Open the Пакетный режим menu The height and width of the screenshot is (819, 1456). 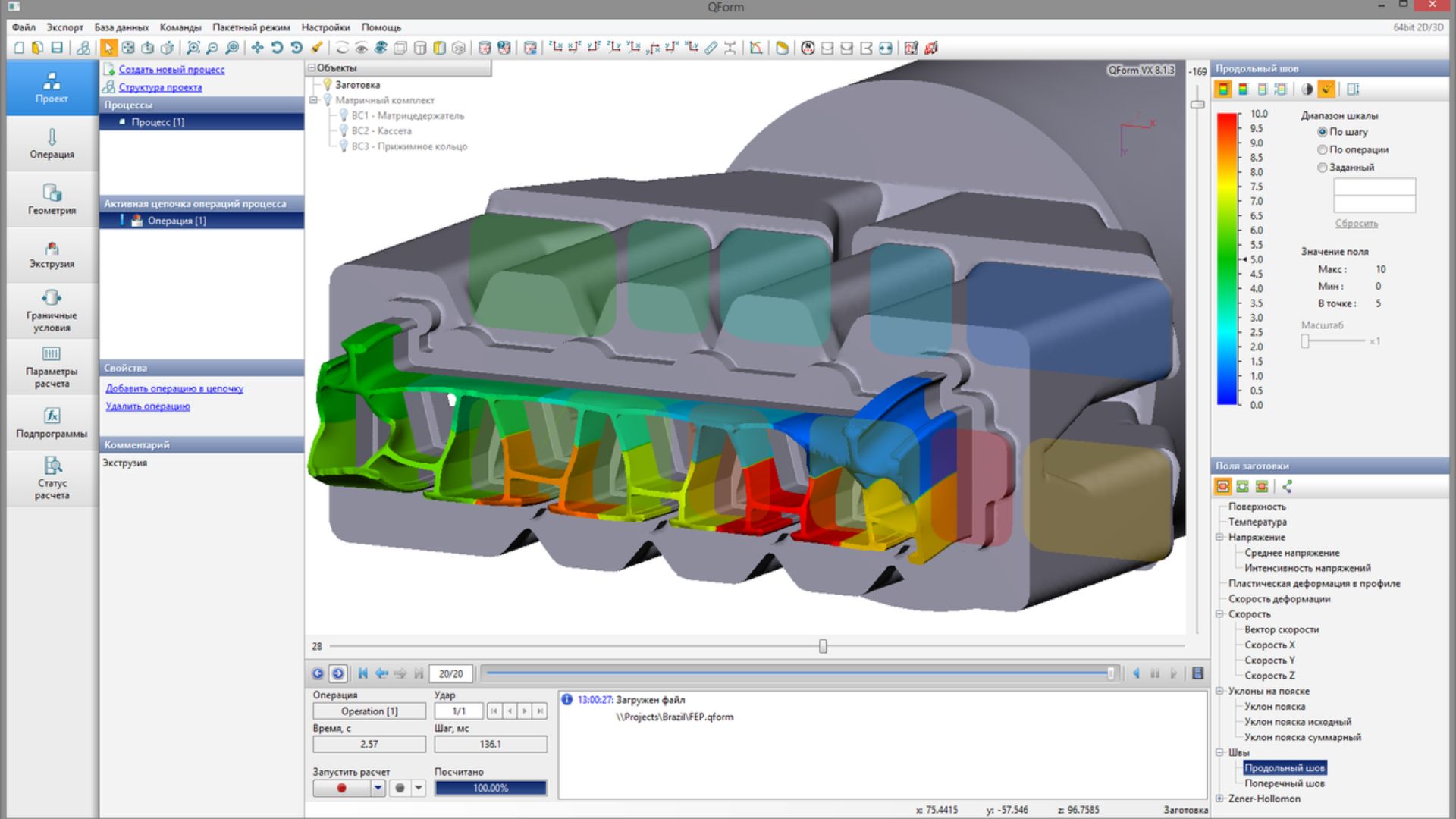(x=250, y=27)
